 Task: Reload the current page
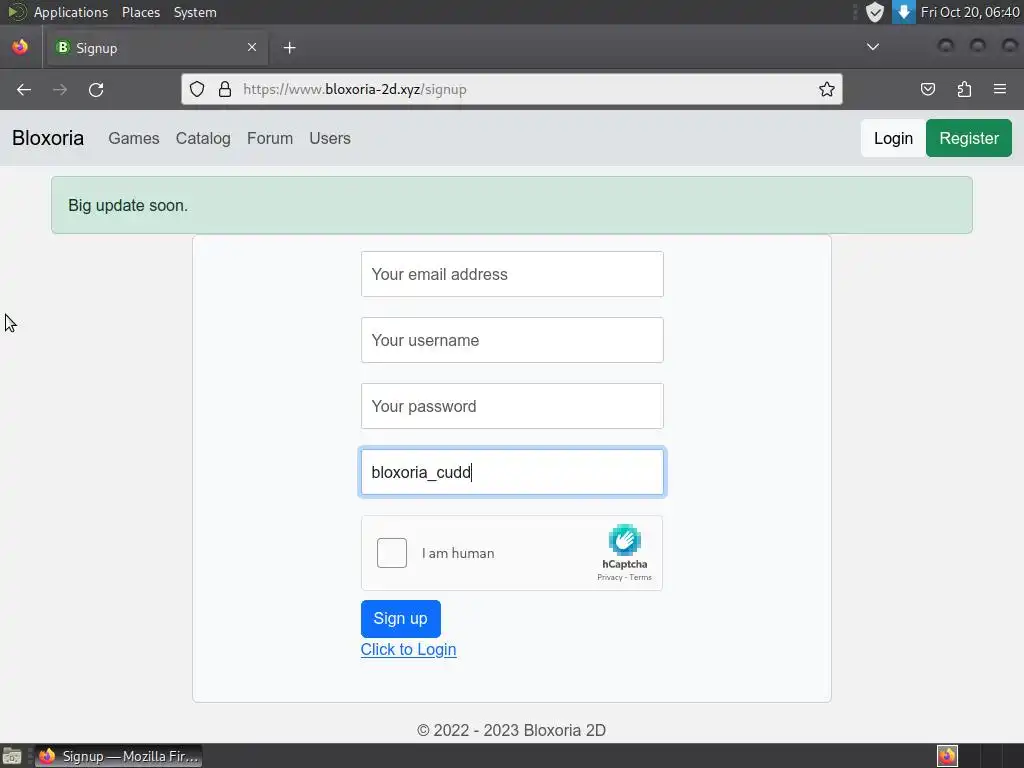click(x=96, y=89)
